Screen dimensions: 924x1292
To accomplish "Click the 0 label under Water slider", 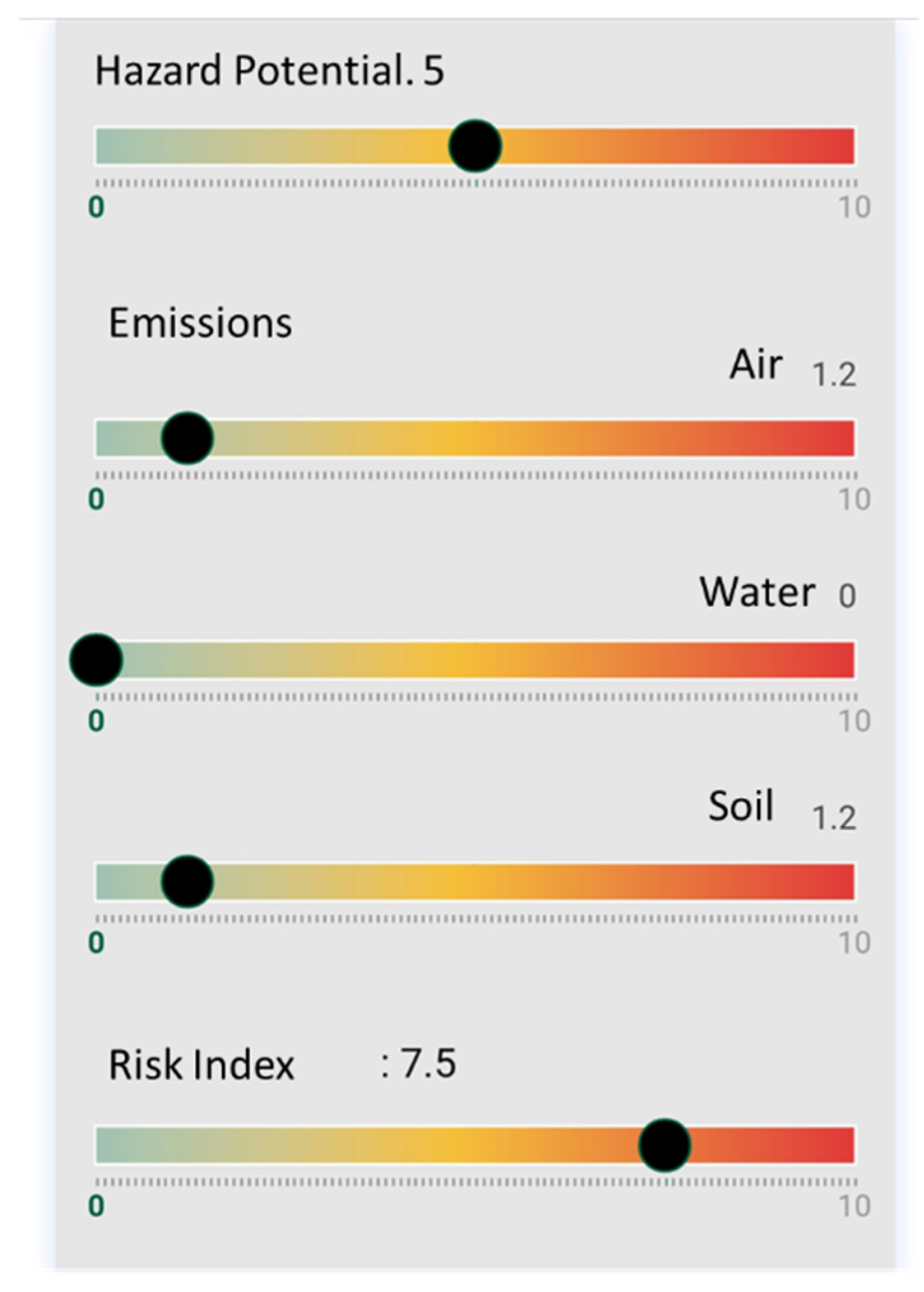I will point(96,721).
